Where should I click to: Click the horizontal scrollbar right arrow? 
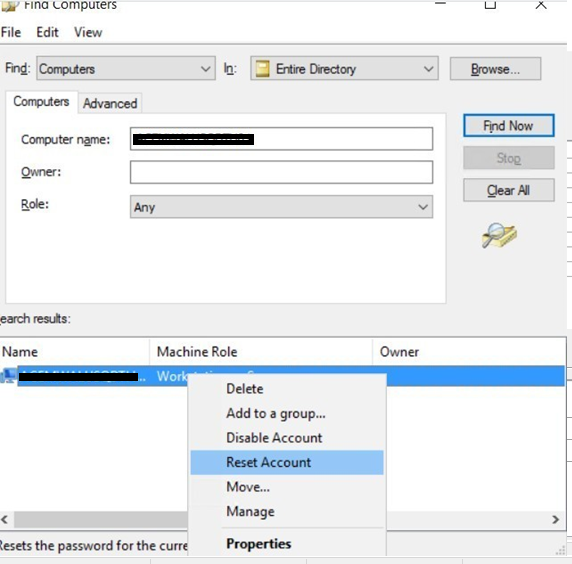point(556,519)
